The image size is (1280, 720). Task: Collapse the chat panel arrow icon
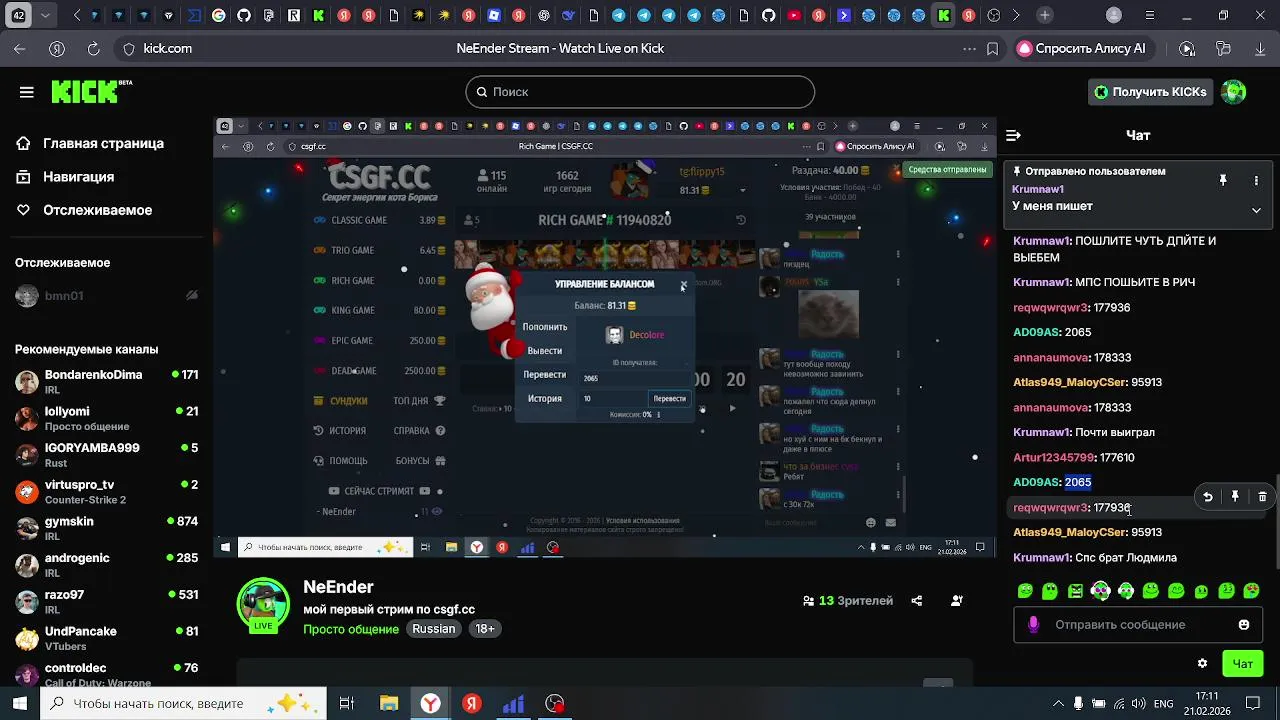pos(1013,135)
